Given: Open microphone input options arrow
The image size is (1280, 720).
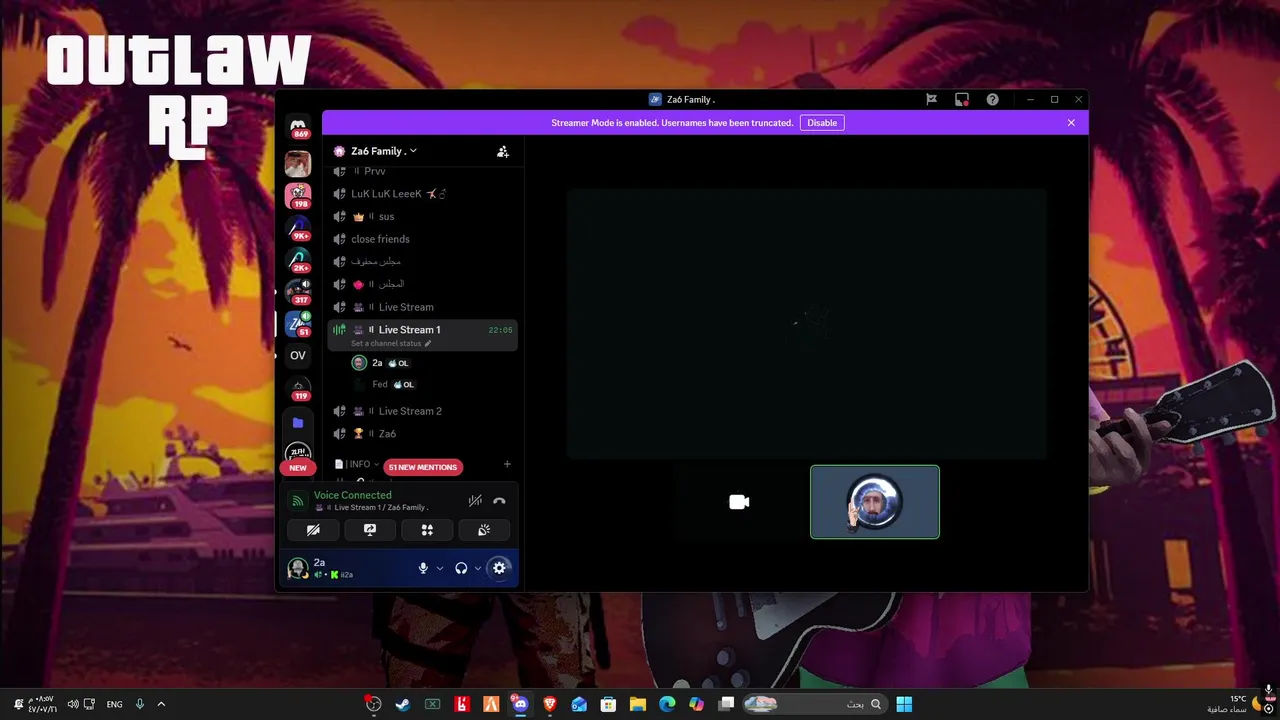Looking at the screenshot, I should tap(440, 568).
